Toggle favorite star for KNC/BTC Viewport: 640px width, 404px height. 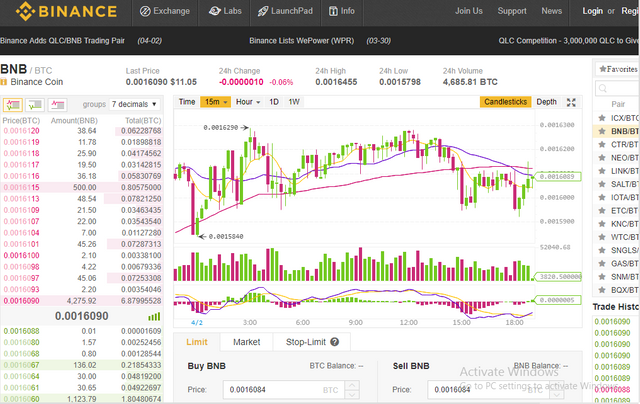click(x=602, y=224)
